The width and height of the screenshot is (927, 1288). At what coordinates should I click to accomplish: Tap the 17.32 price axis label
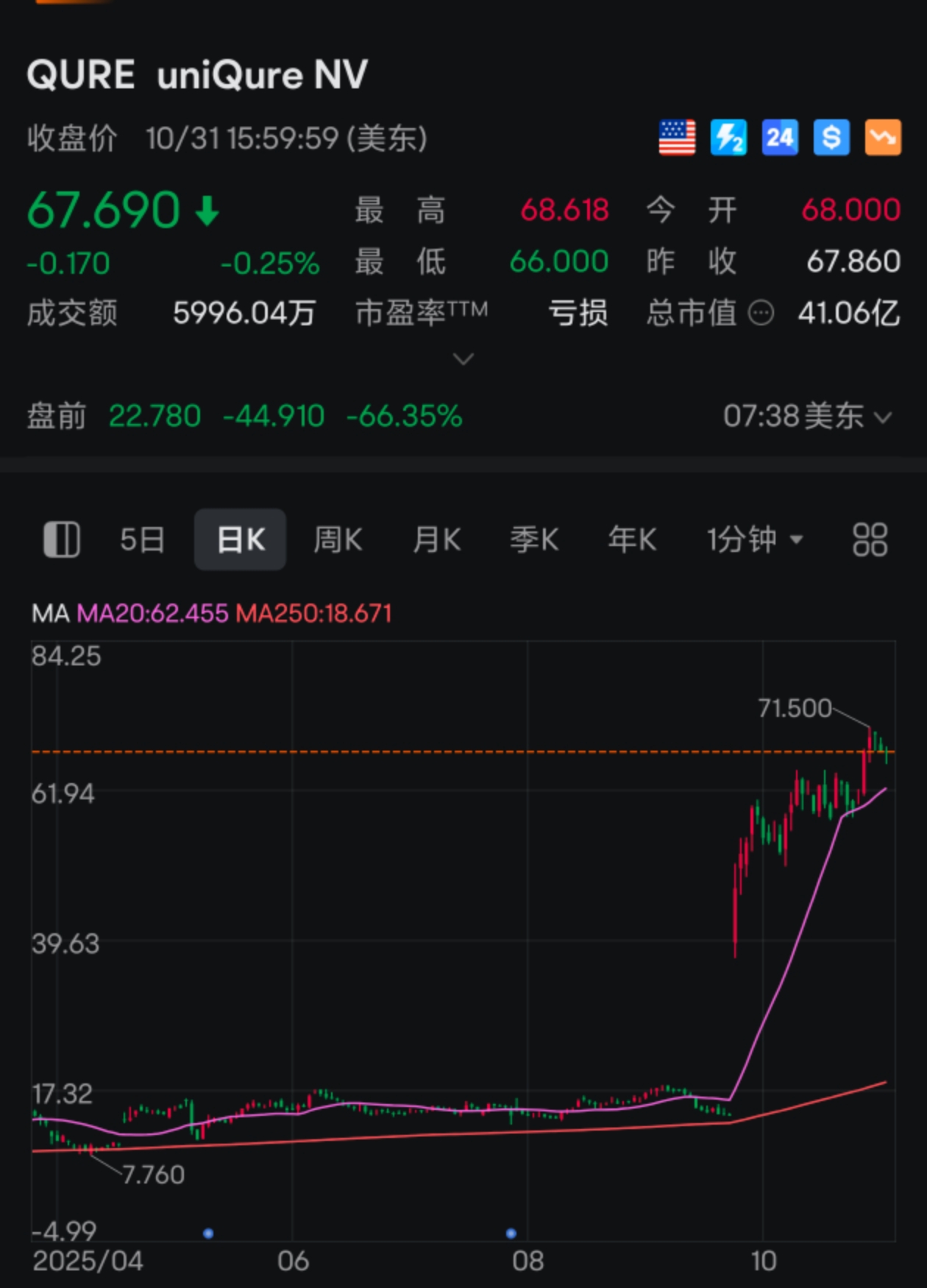(x=63, y=1094)
